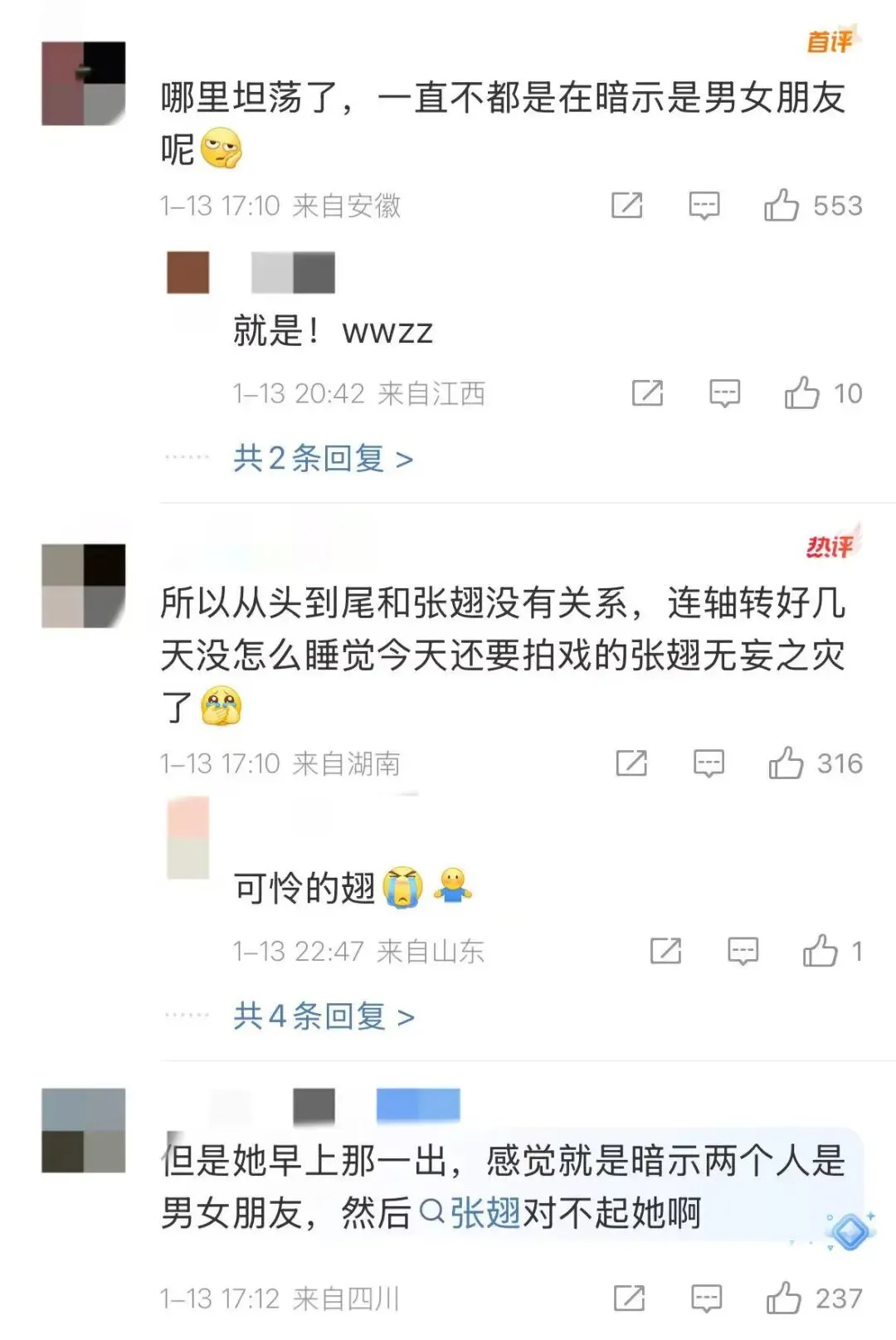Tap the brown avatar of the Jiangxi replier

tap(188, 272)
